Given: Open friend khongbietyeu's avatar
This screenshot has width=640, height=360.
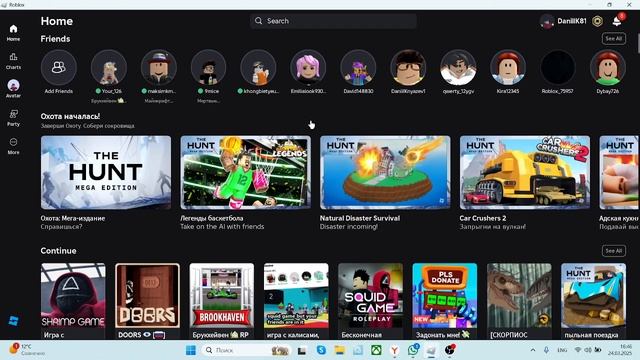Looking at the screenshot, I should pos(258,67).
